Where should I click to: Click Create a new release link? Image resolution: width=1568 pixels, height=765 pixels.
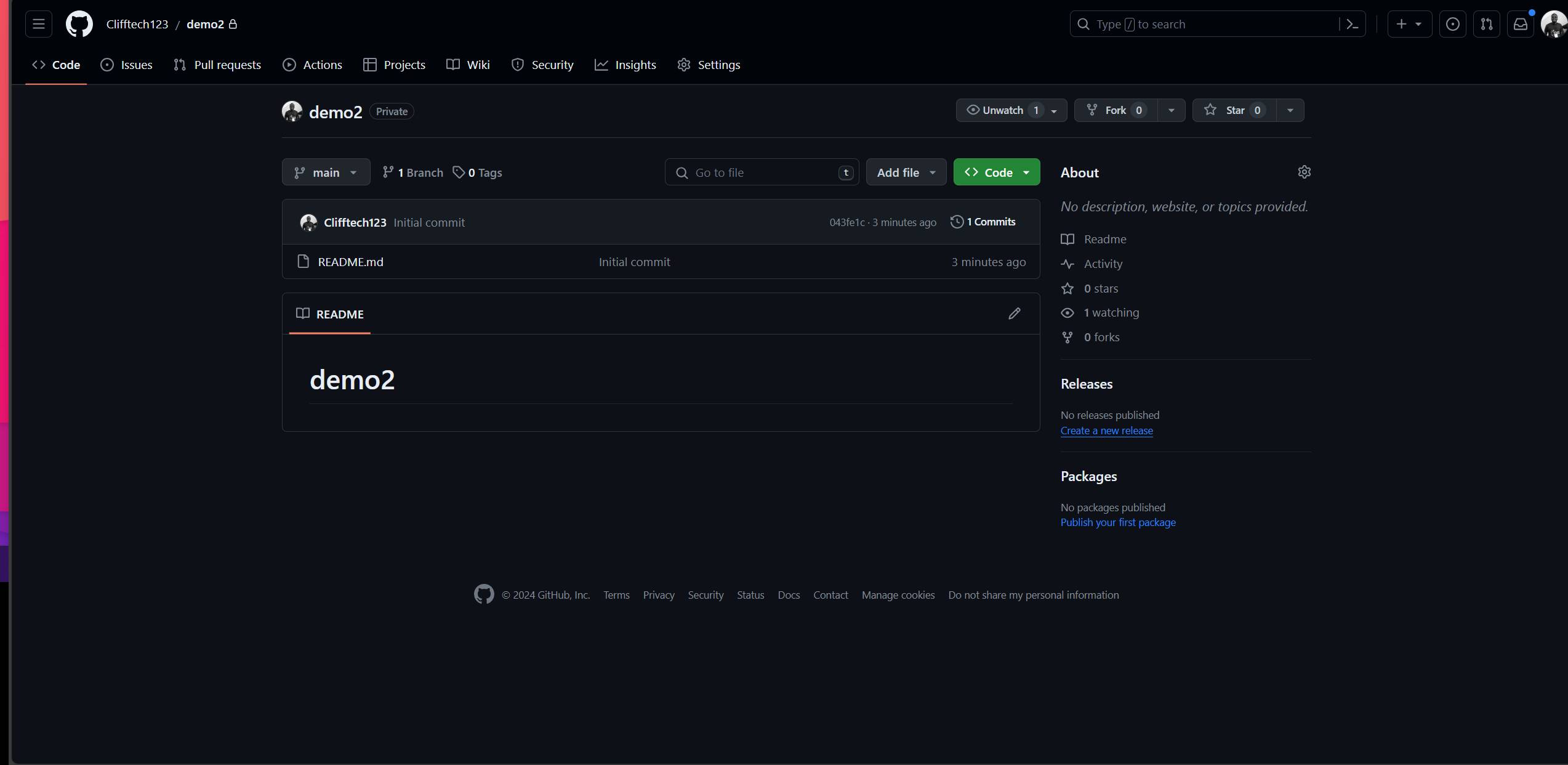(1106, 431)
